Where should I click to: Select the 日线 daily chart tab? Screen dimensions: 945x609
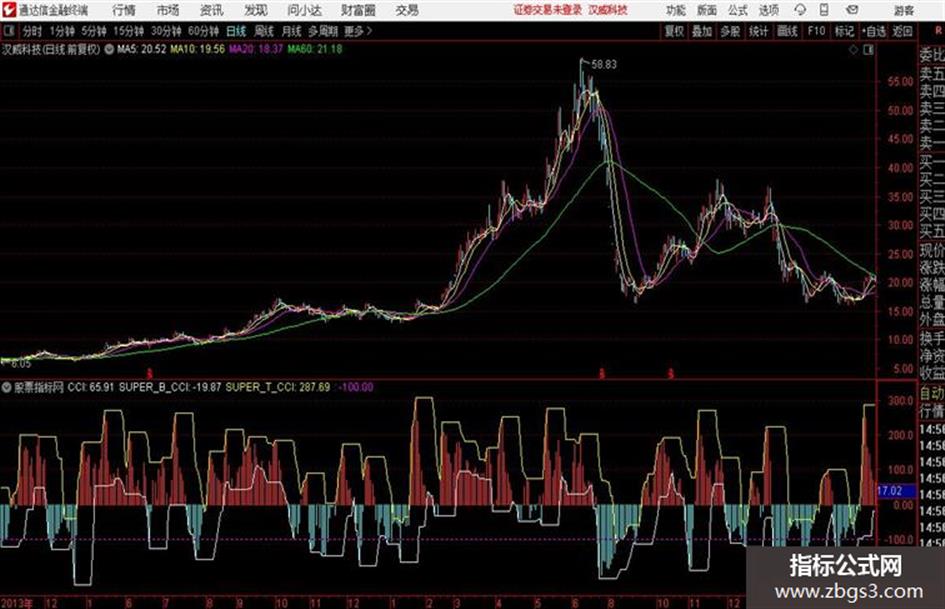point(236,31)
